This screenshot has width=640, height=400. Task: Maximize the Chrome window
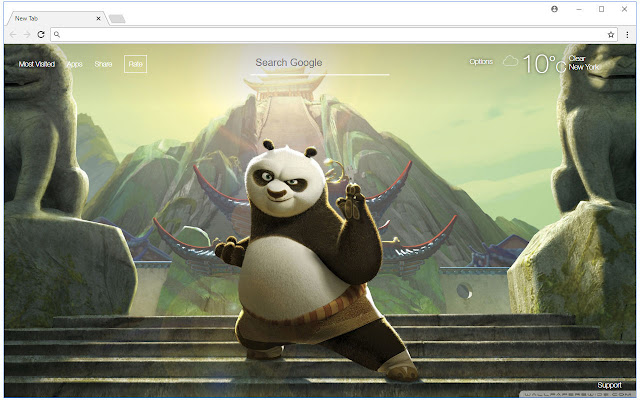tap(601, 9)
